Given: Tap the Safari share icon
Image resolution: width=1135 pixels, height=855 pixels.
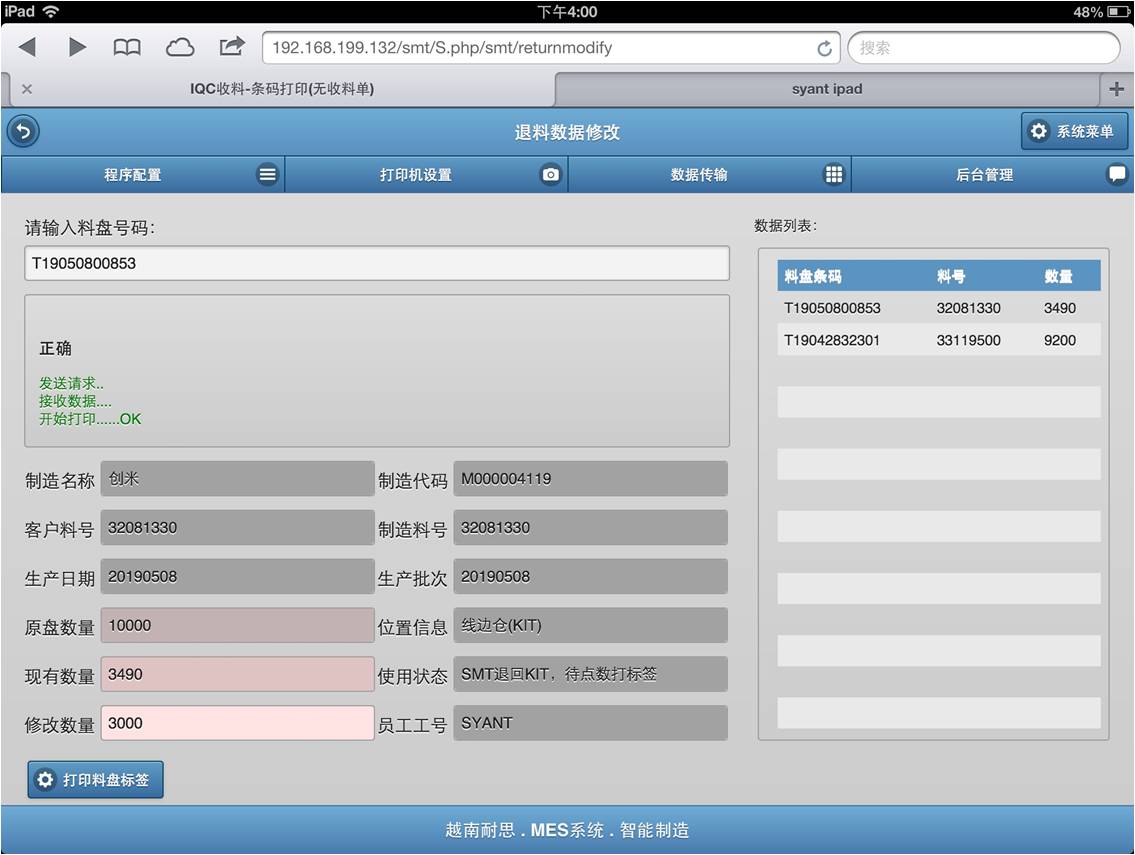Looking at the screenshot, I should (232, 47).
